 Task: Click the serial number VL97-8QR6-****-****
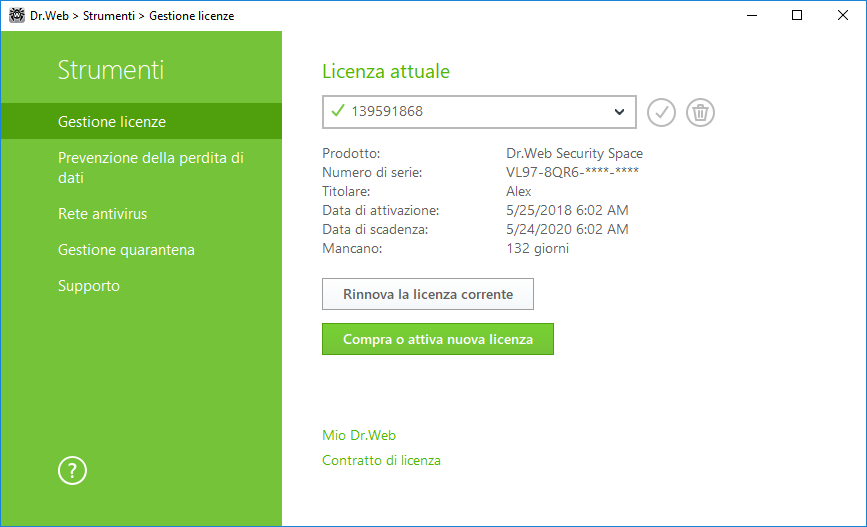tap(572, 172)
